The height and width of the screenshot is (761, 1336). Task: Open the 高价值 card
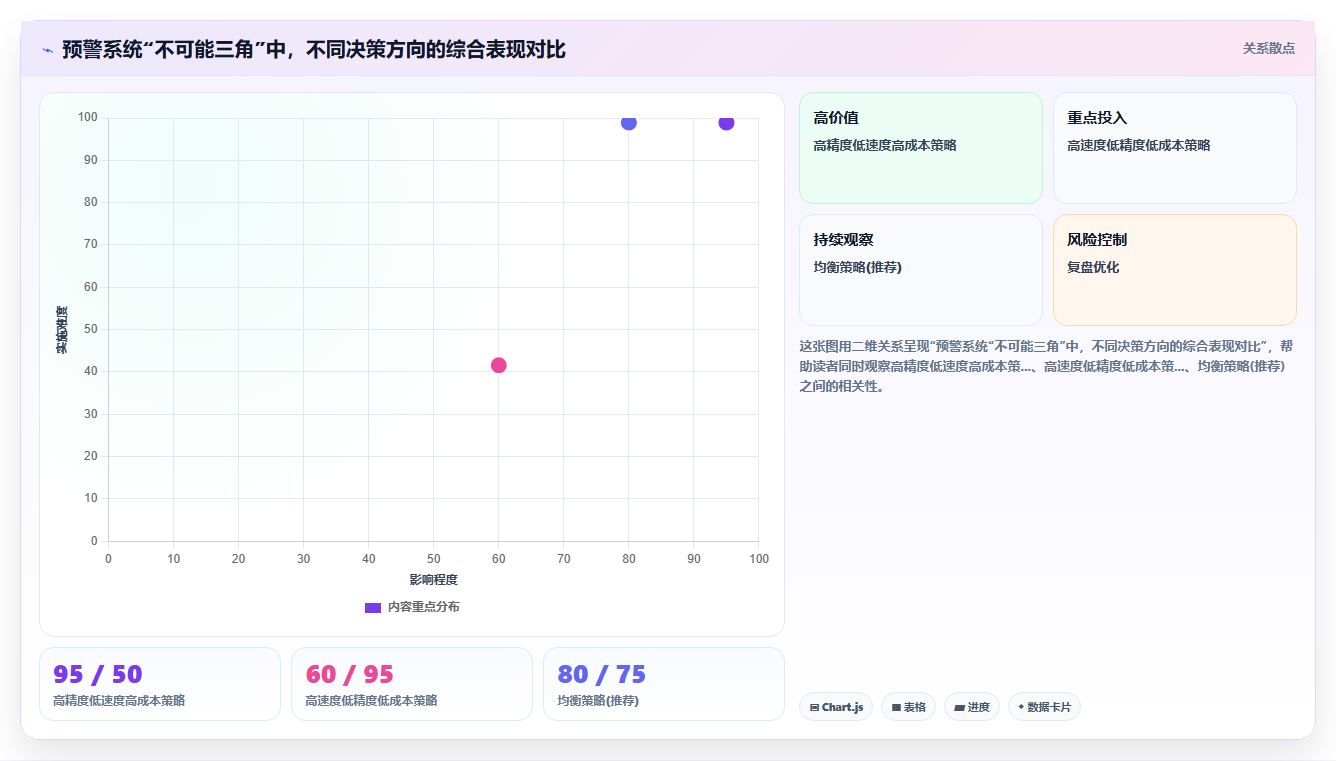point(920,148)
